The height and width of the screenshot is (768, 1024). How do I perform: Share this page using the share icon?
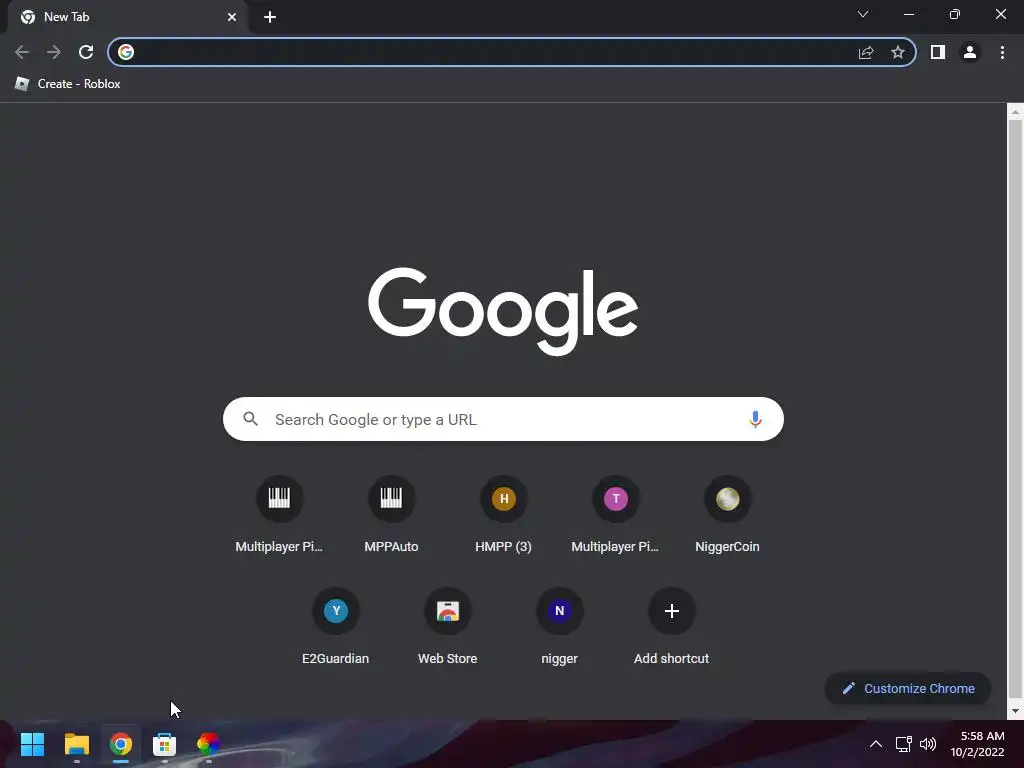coord(866,52)
